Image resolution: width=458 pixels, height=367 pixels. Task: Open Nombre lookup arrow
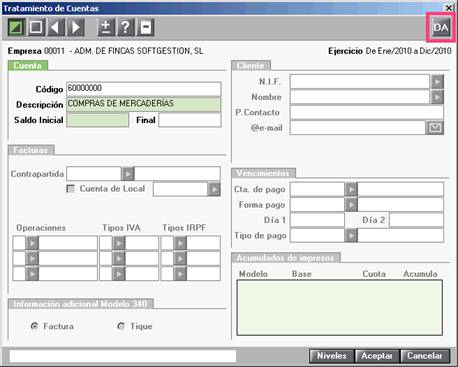point(437,97)
